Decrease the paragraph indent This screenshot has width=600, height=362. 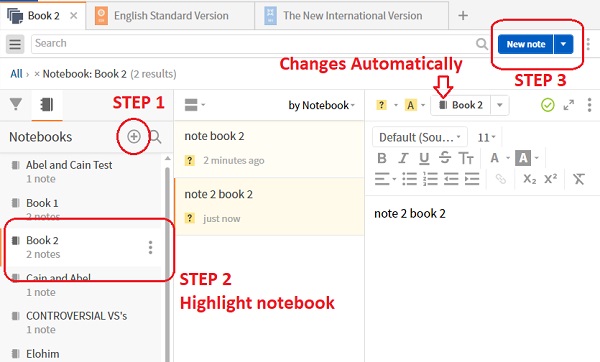click(451, 179)
